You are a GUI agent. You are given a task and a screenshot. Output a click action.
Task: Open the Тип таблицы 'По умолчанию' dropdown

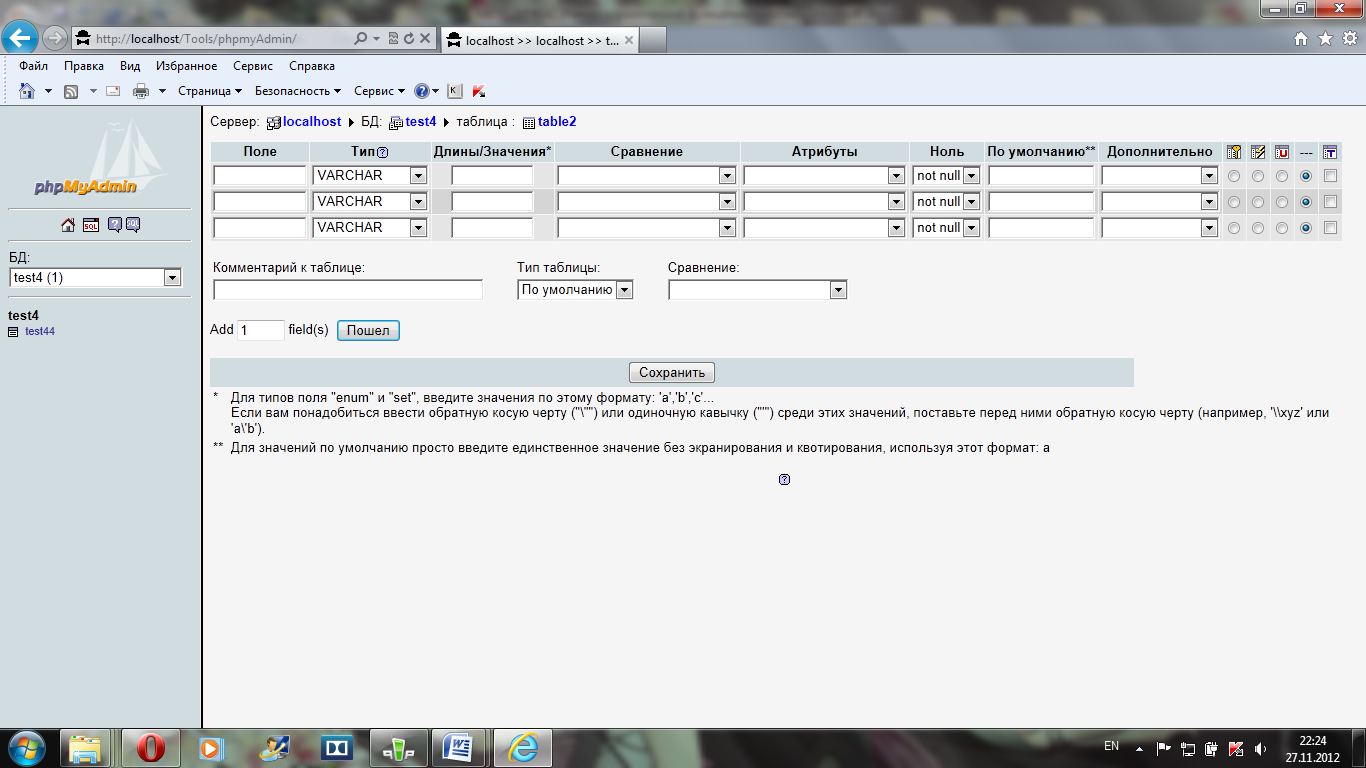point(575,290)
